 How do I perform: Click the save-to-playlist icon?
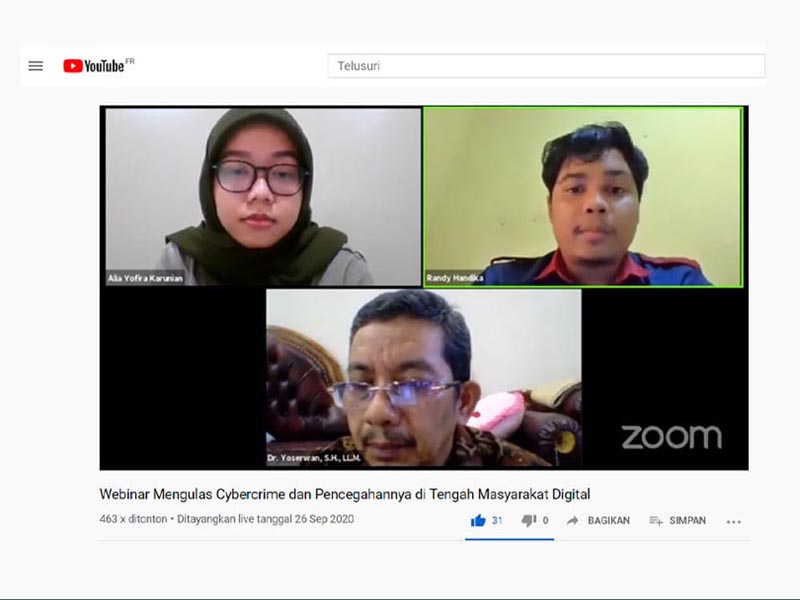pos(656,520)
